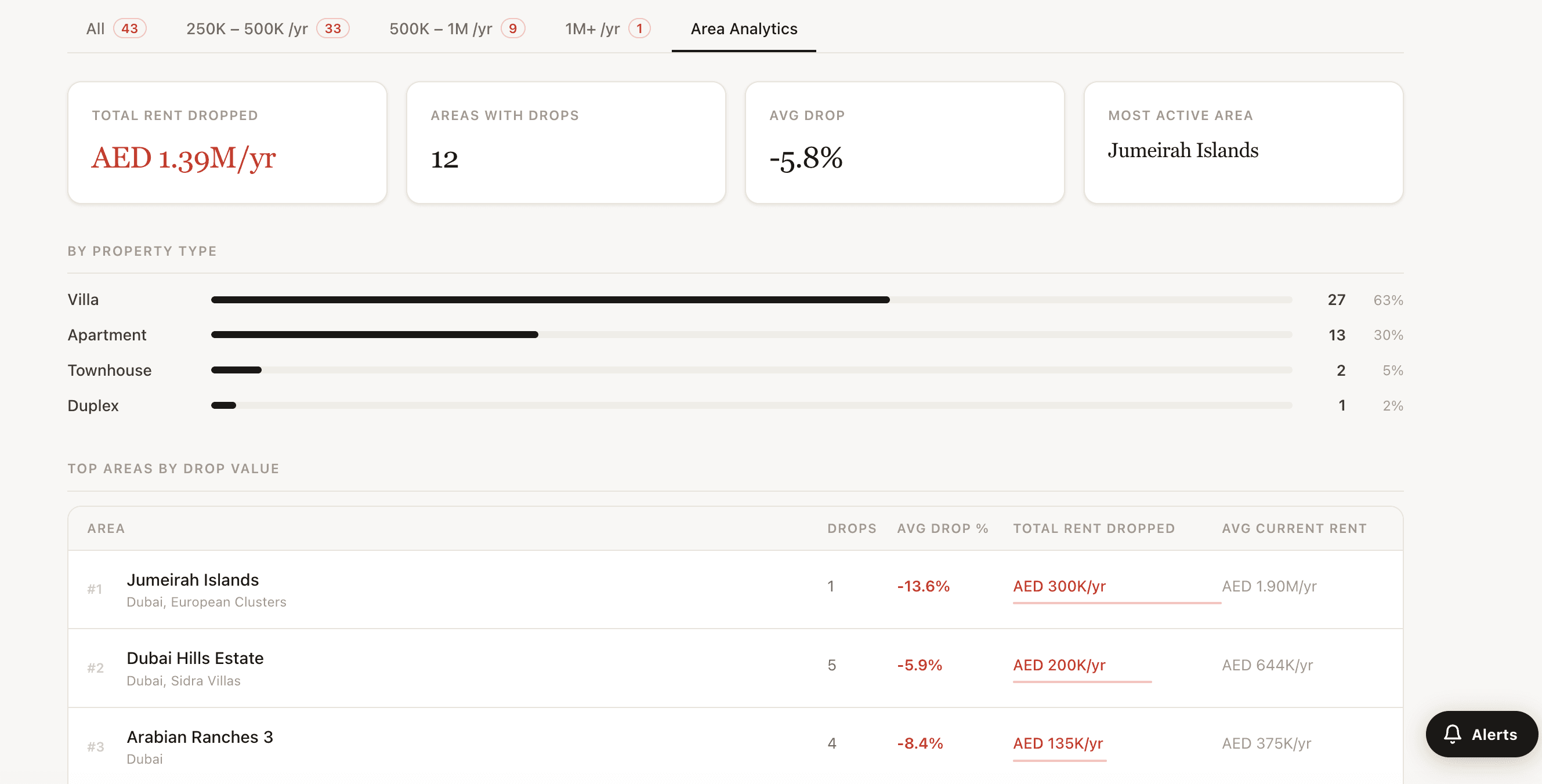The height and width of the screenshot is (784, 1542).
Task: Click the Areas With Drops card
Action: coord(566,142)
